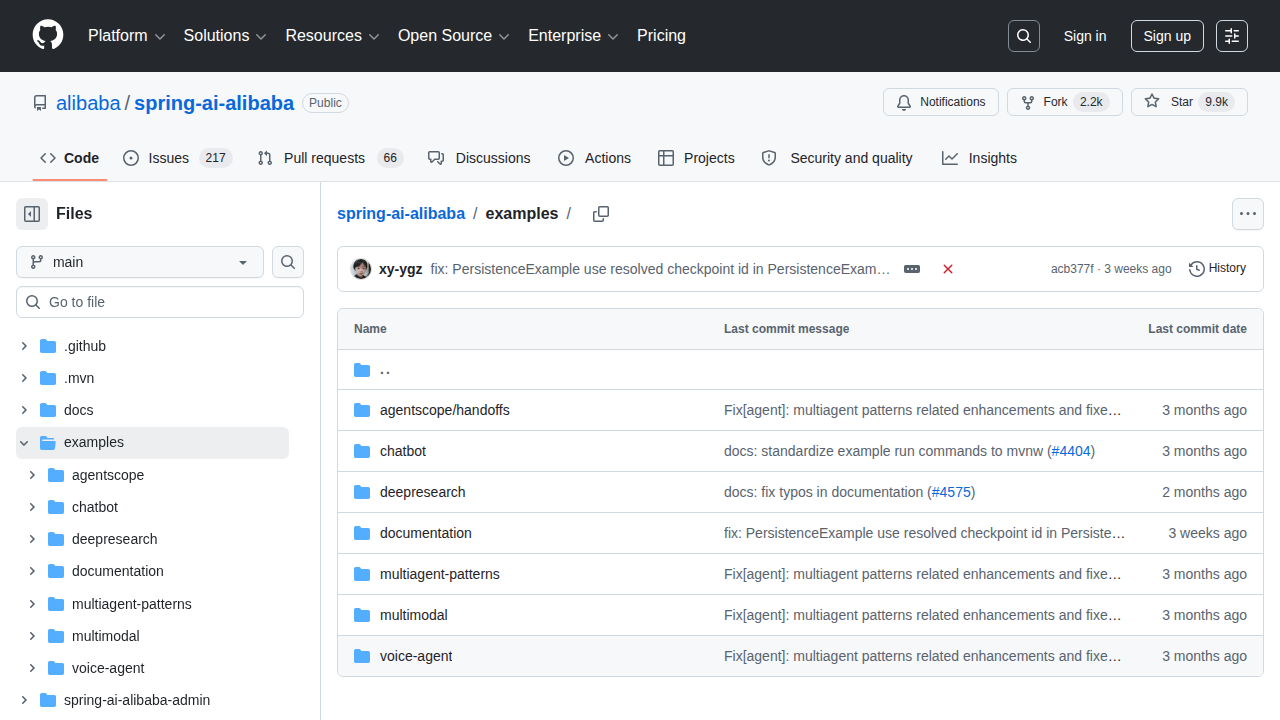Expand the voice-agent subfolder in tree
Viewport: 1280px width, 720px height.
click(x=32, y=668)
